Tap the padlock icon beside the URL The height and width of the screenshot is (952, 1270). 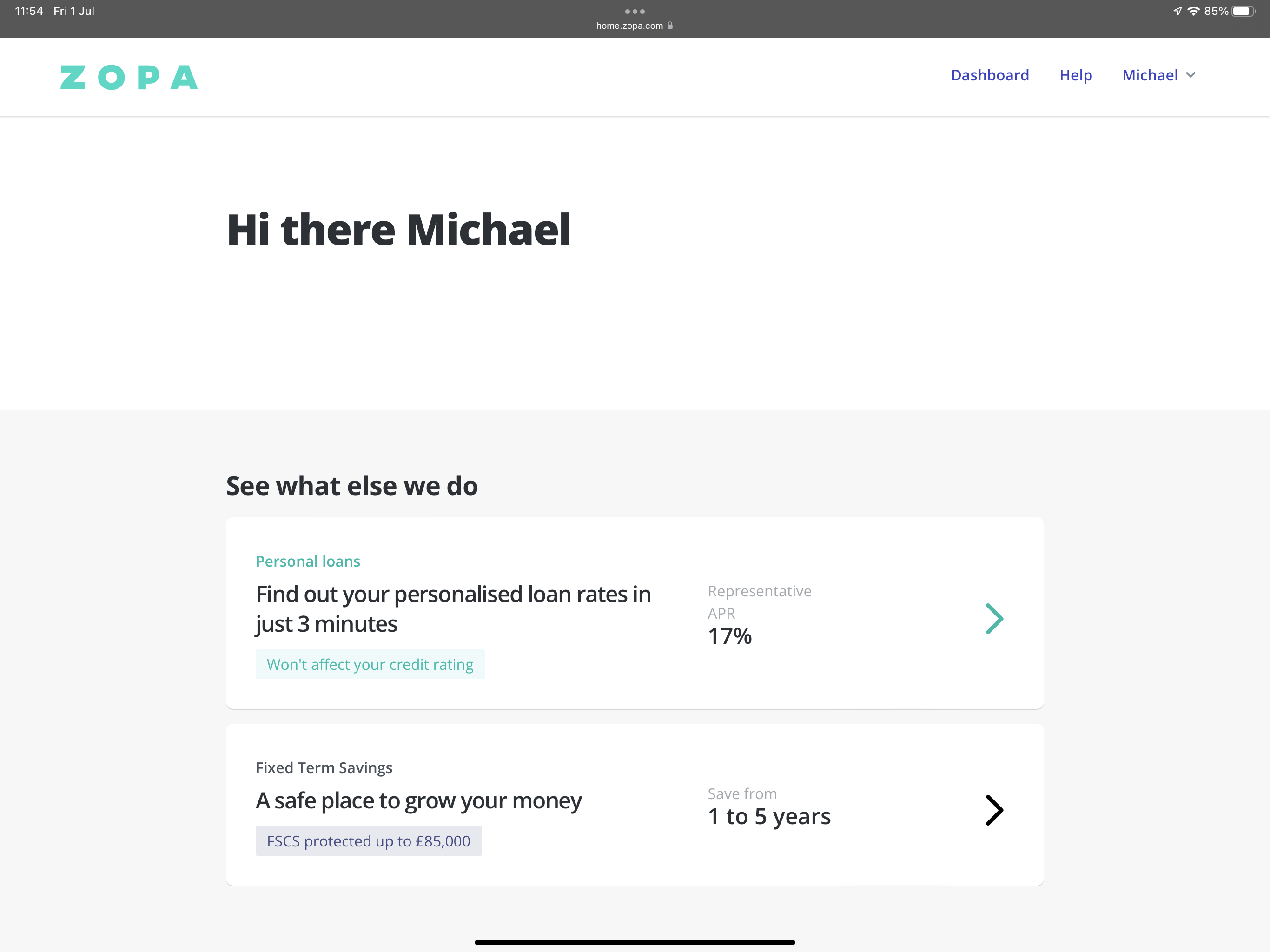[670, 25]
